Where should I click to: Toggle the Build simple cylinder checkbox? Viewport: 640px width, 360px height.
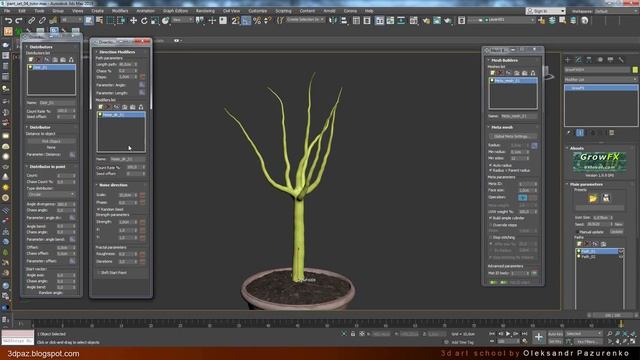(x=491, y=218)
